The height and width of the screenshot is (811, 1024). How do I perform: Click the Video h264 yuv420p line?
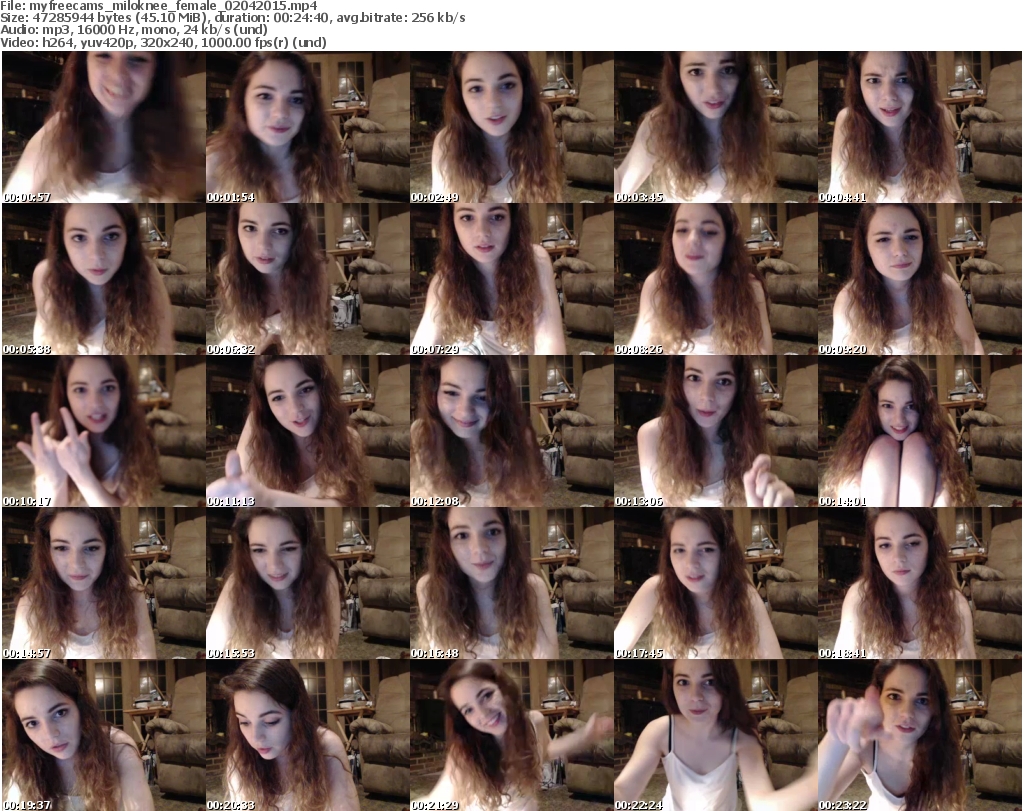tap(163, 42)
